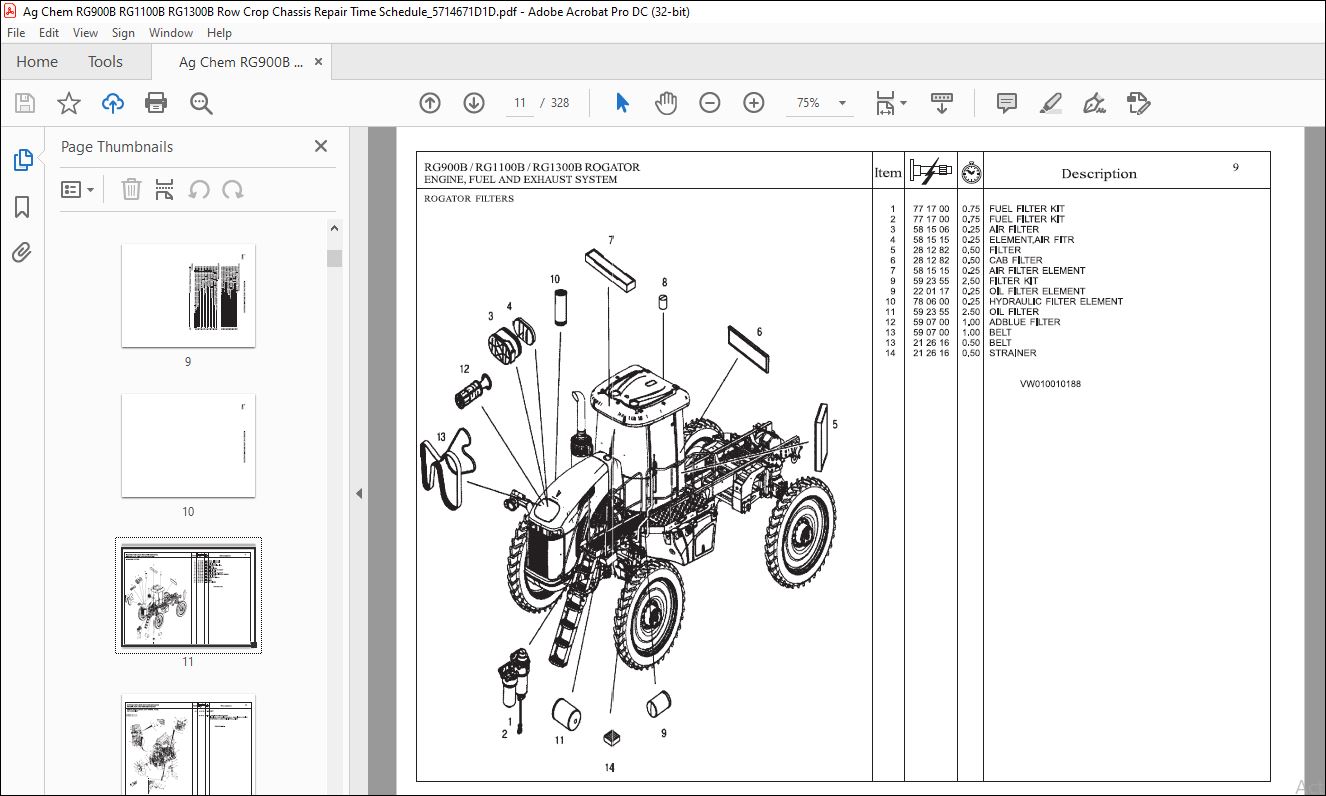Activate the Hand pan tool
The width and height of the screenshot is (1326, 796).
pos(666,103)
